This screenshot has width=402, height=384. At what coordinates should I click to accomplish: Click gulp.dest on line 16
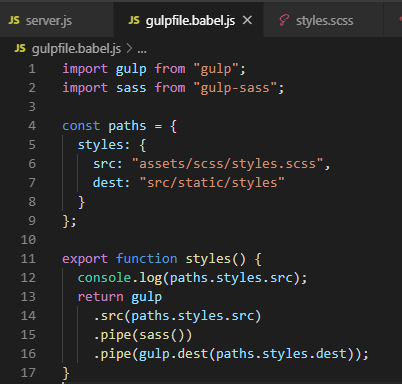click(173, 354)
